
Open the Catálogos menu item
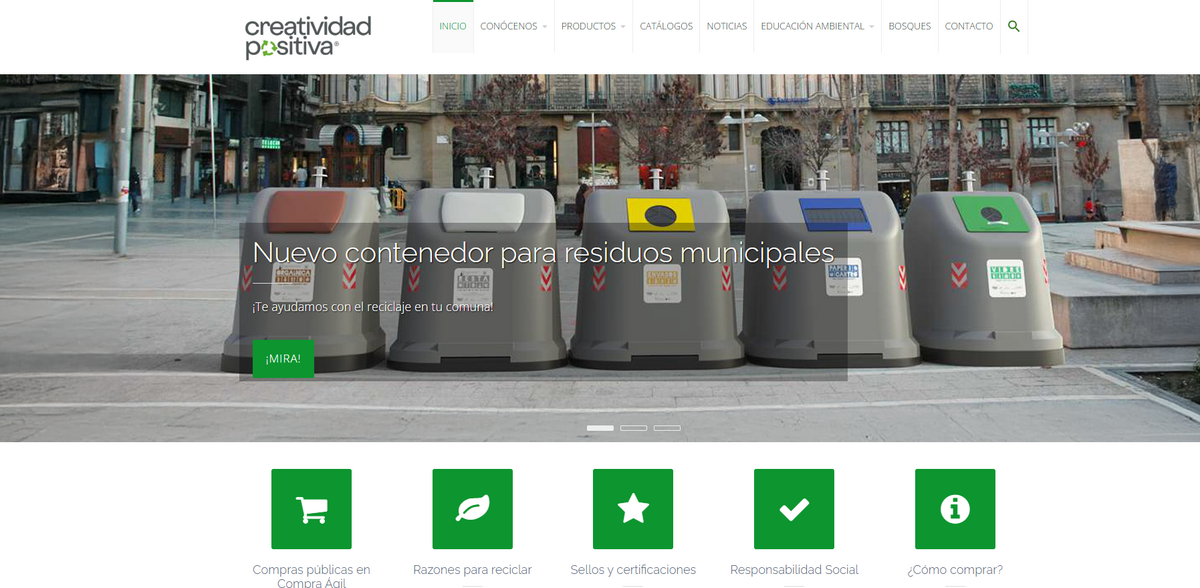click(666, 26)
